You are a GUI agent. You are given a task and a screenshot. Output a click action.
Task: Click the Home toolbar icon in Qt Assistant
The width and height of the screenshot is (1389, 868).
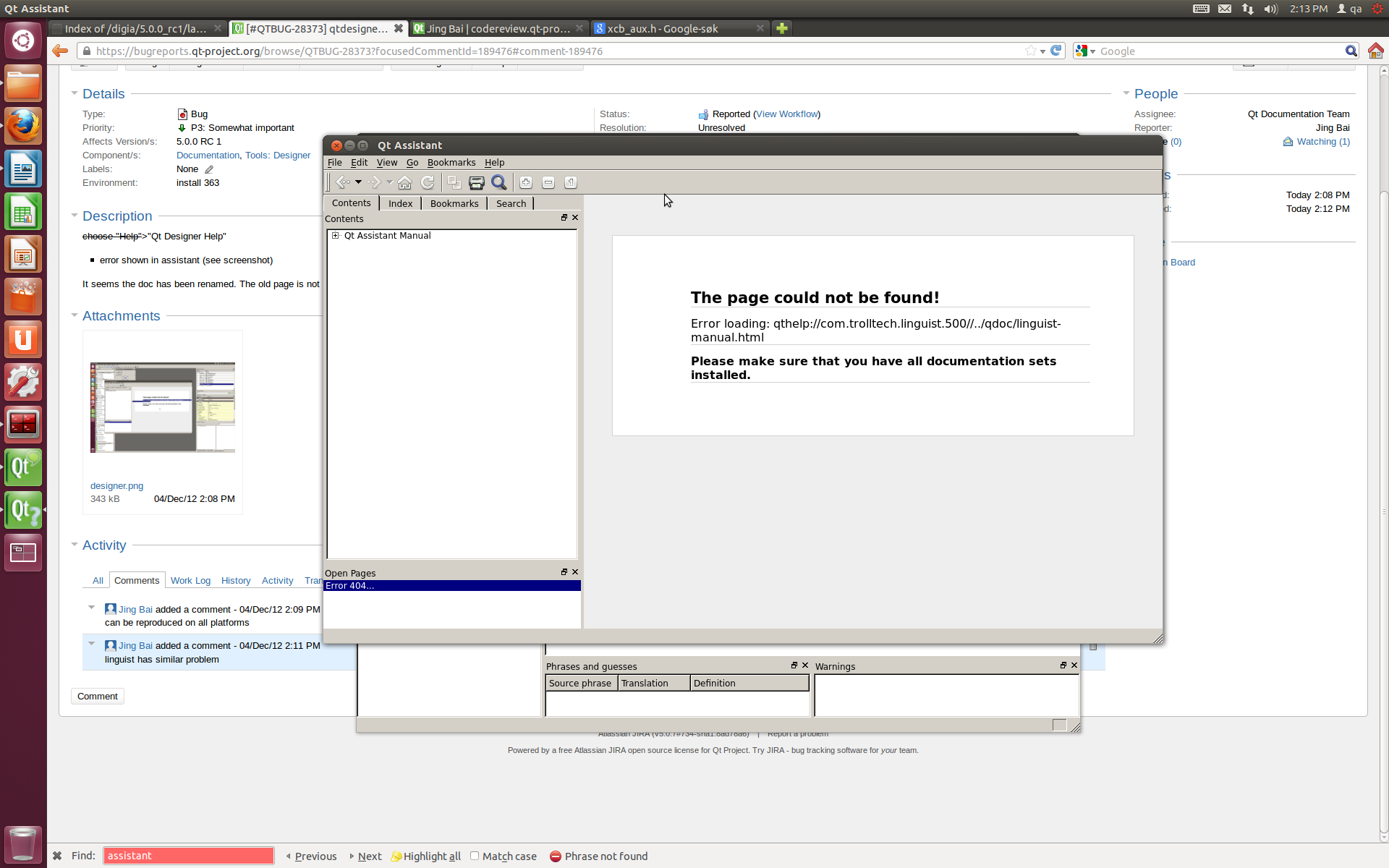coord(405,182)
